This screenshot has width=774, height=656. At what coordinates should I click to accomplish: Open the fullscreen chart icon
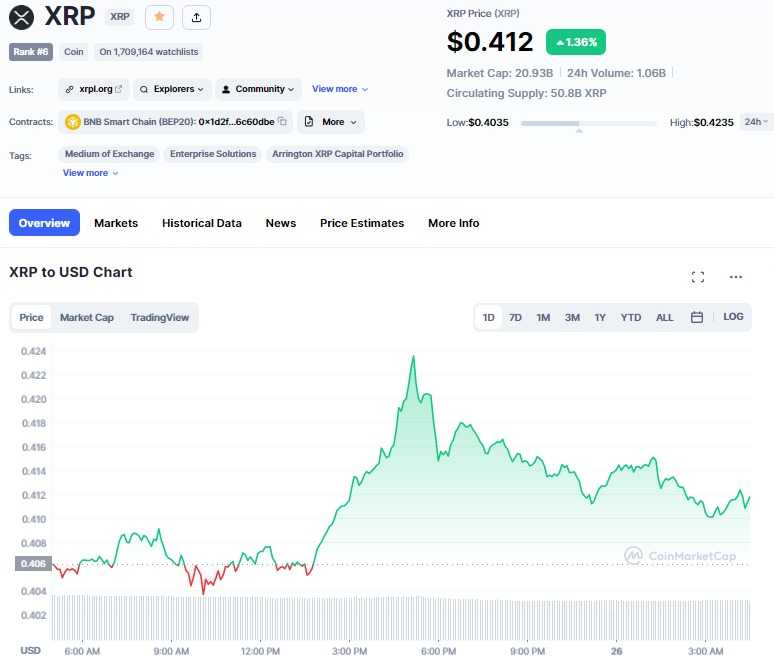[x=698, y=277]
